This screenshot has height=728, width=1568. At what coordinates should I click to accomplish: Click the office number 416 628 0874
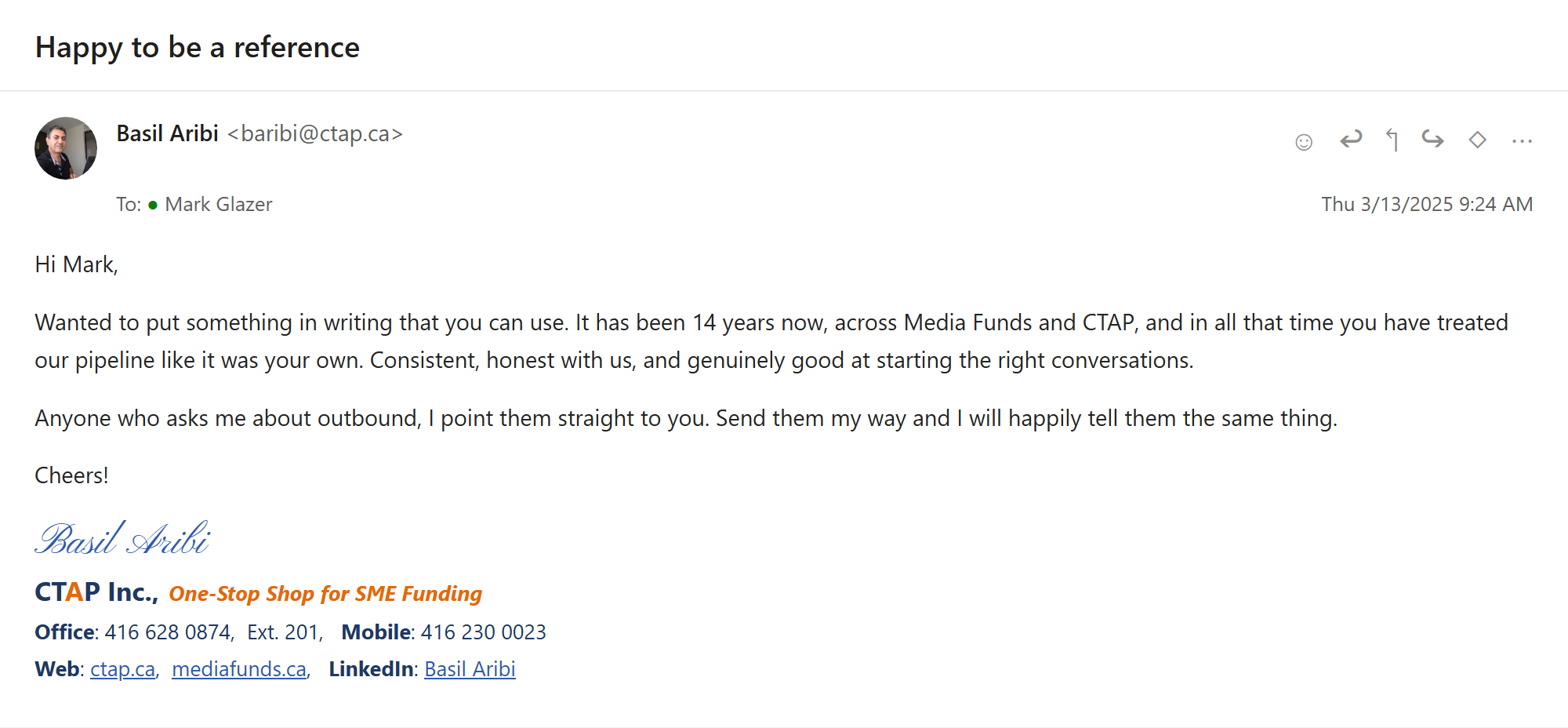tap(169, 632)
